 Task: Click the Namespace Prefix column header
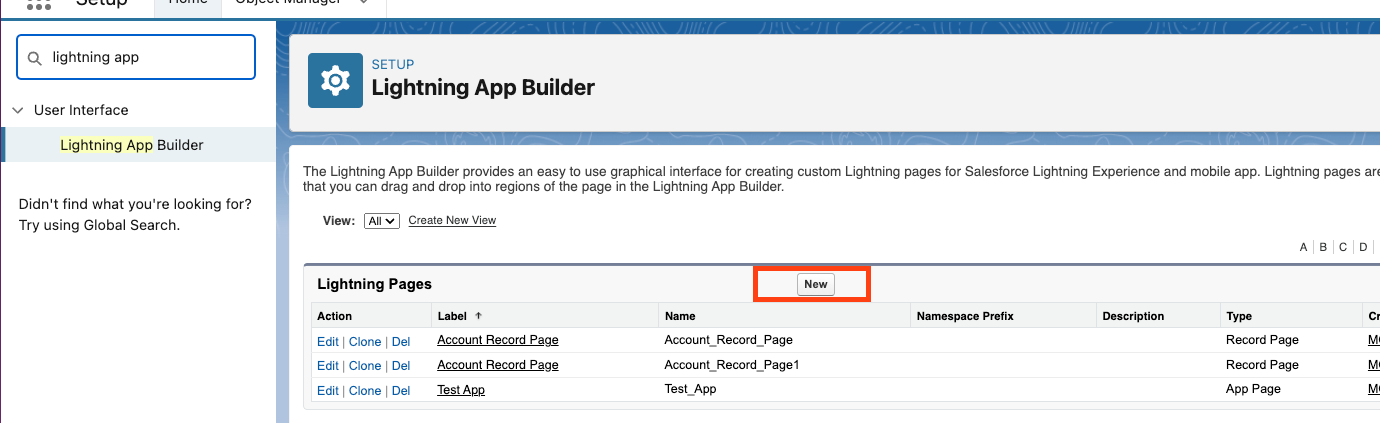(965, 316)
